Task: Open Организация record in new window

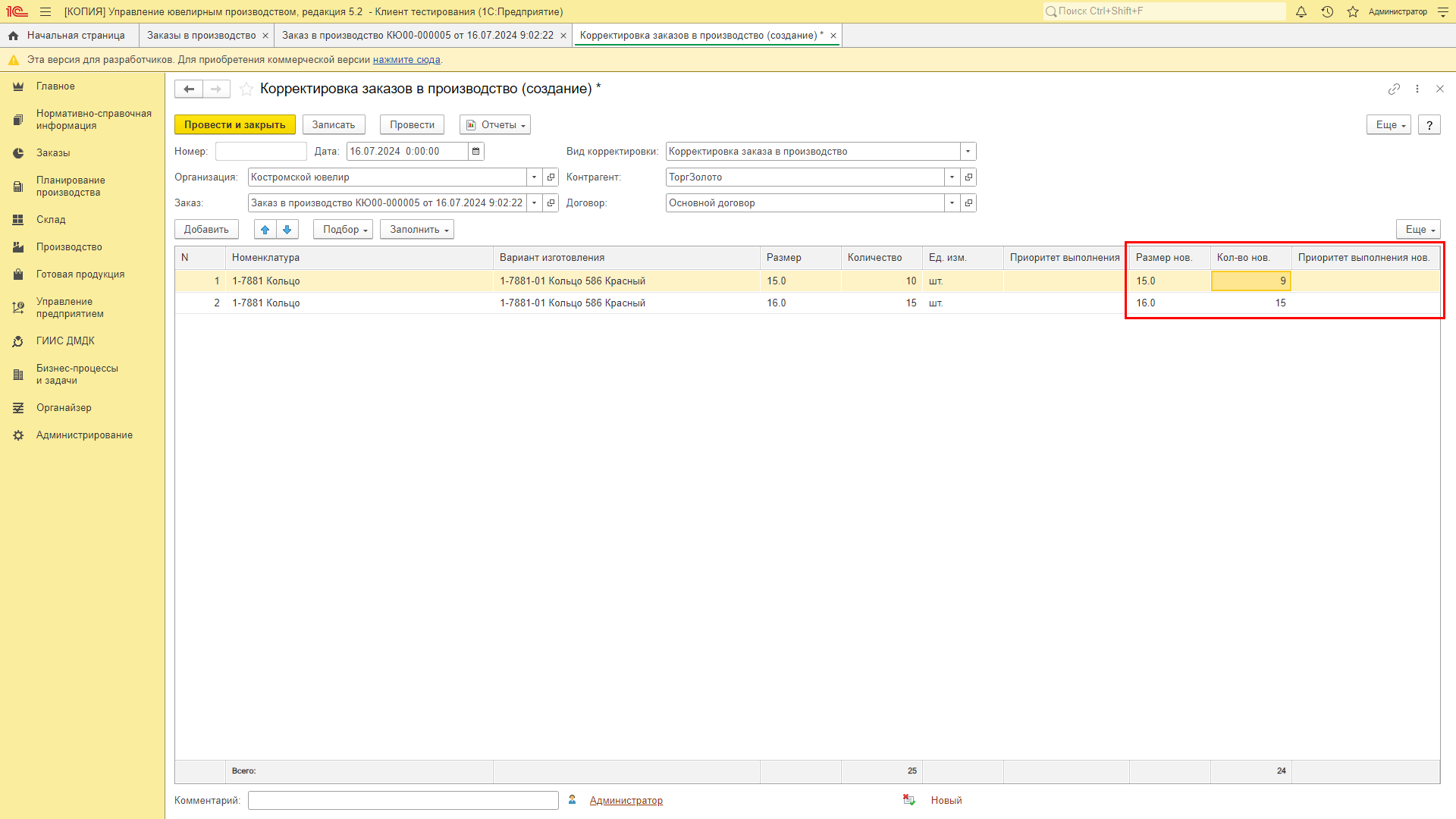Action: click(551, 177)
